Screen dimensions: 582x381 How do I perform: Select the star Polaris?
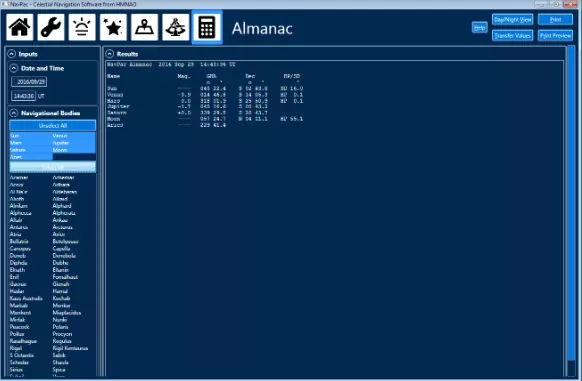pos(61,327)
